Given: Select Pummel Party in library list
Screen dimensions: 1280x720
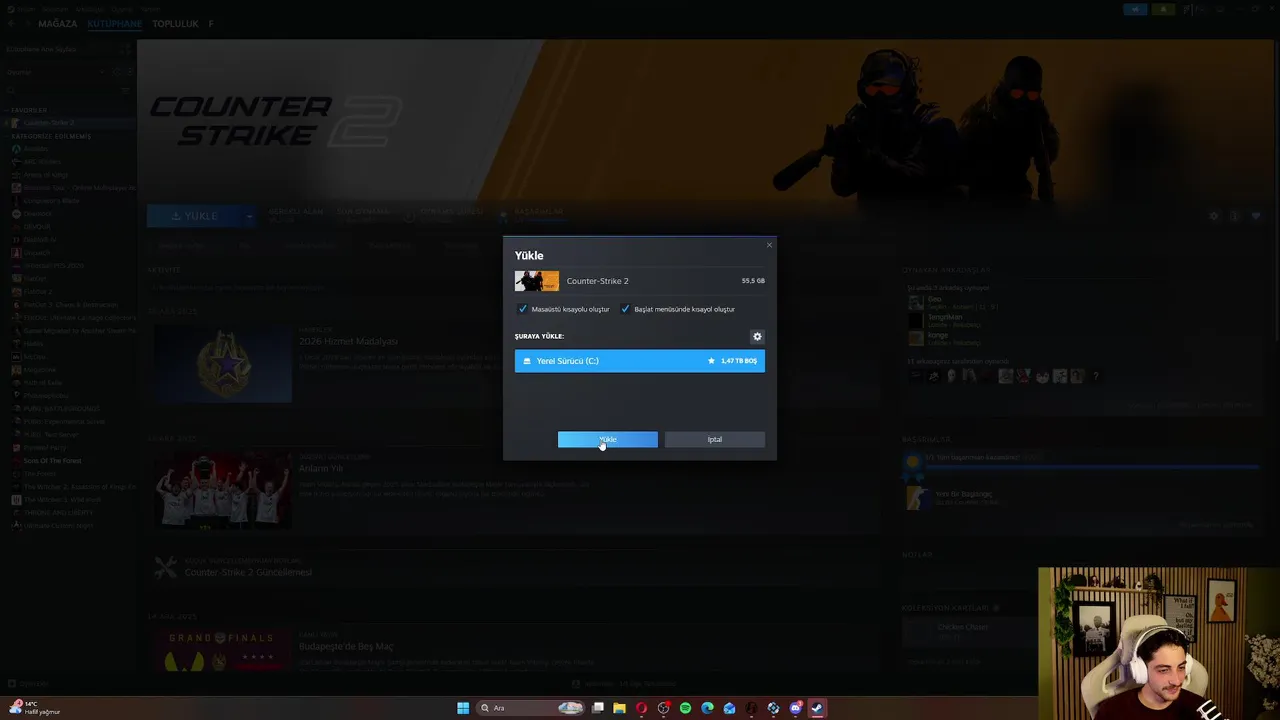Looking at the screenshot, I should click(44, 448).
